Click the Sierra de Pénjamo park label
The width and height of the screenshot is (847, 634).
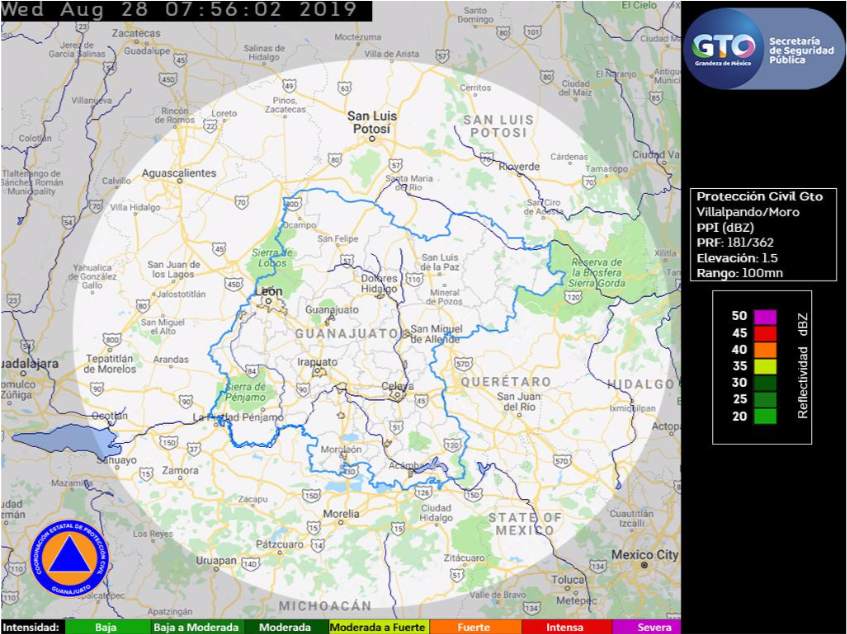(245, 392)
